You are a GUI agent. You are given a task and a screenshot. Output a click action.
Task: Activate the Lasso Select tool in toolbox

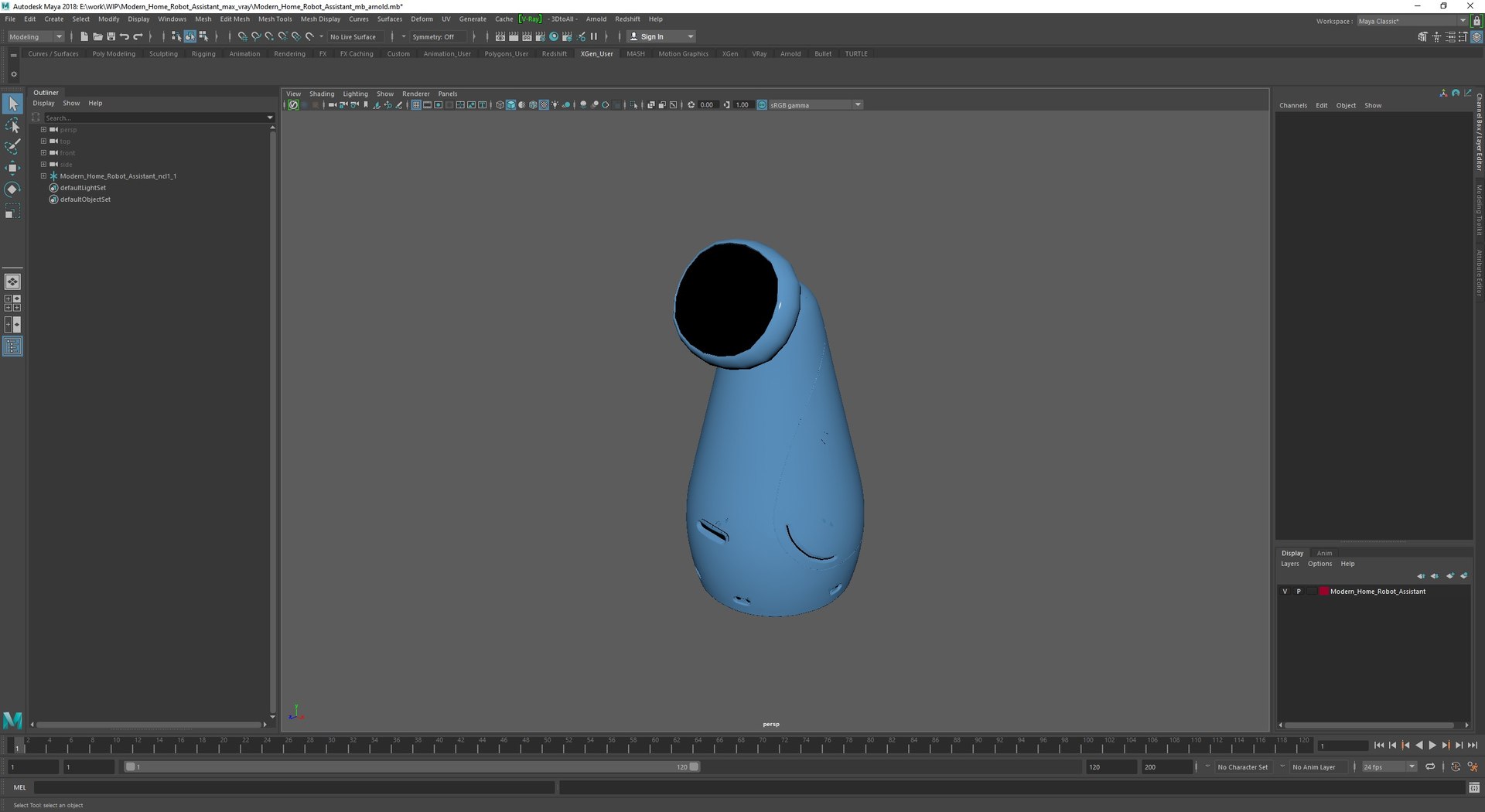(x=12, y=125)
